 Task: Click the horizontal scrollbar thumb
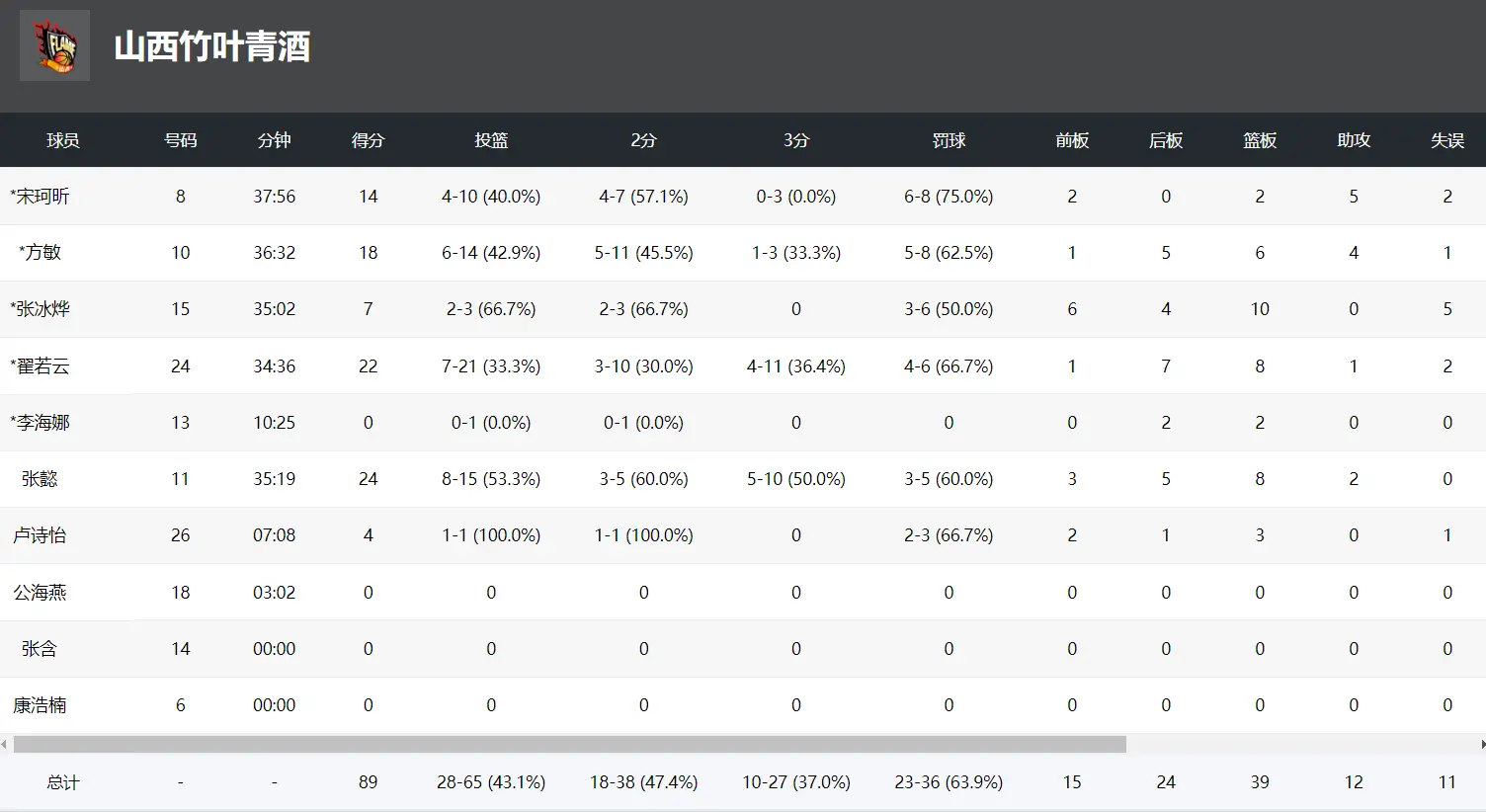[x=569, y=745]
